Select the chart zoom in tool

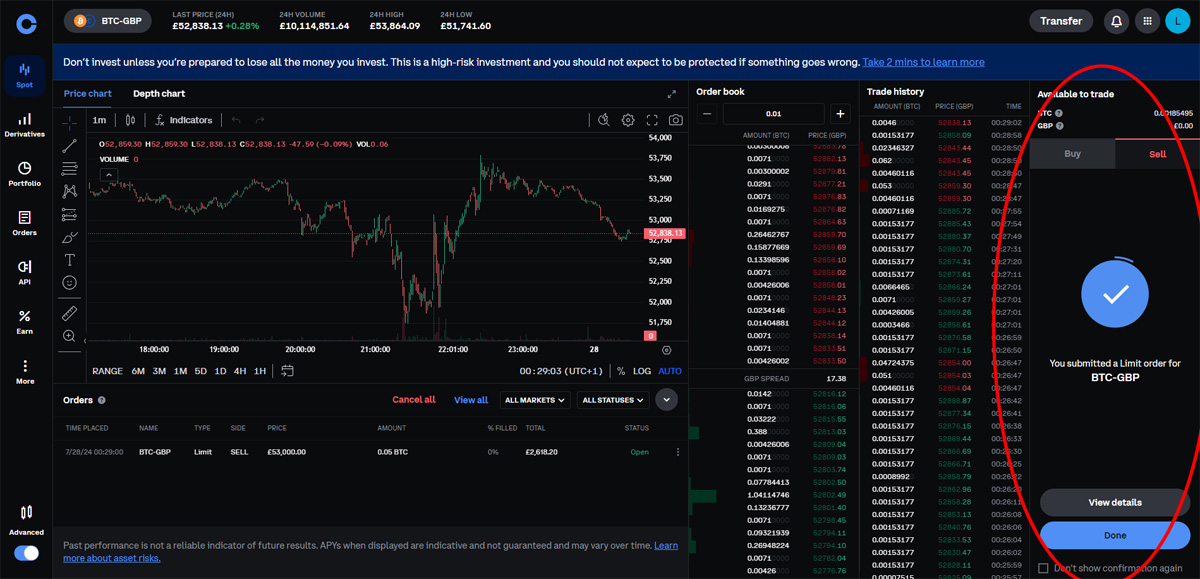point(69,336)
